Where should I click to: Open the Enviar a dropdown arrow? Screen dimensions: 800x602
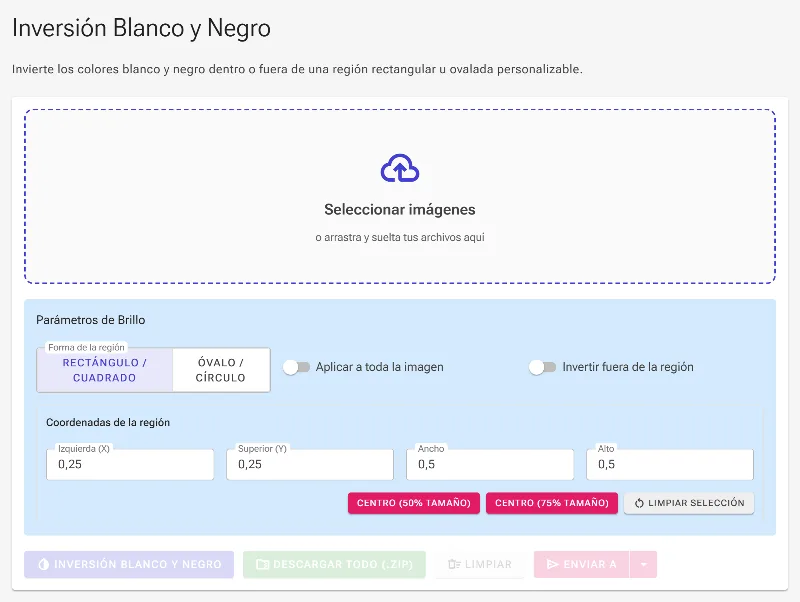(x=644, y=564)
